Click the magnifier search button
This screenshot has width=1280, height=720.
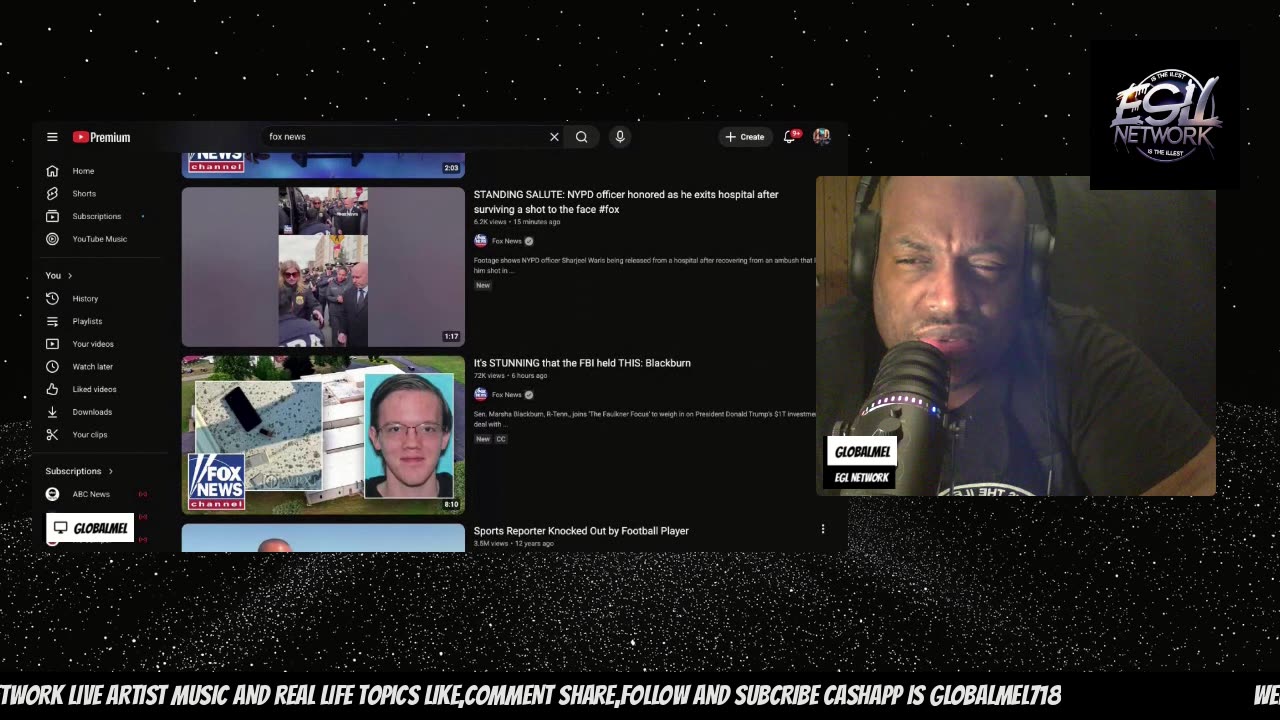click(581, 137)
